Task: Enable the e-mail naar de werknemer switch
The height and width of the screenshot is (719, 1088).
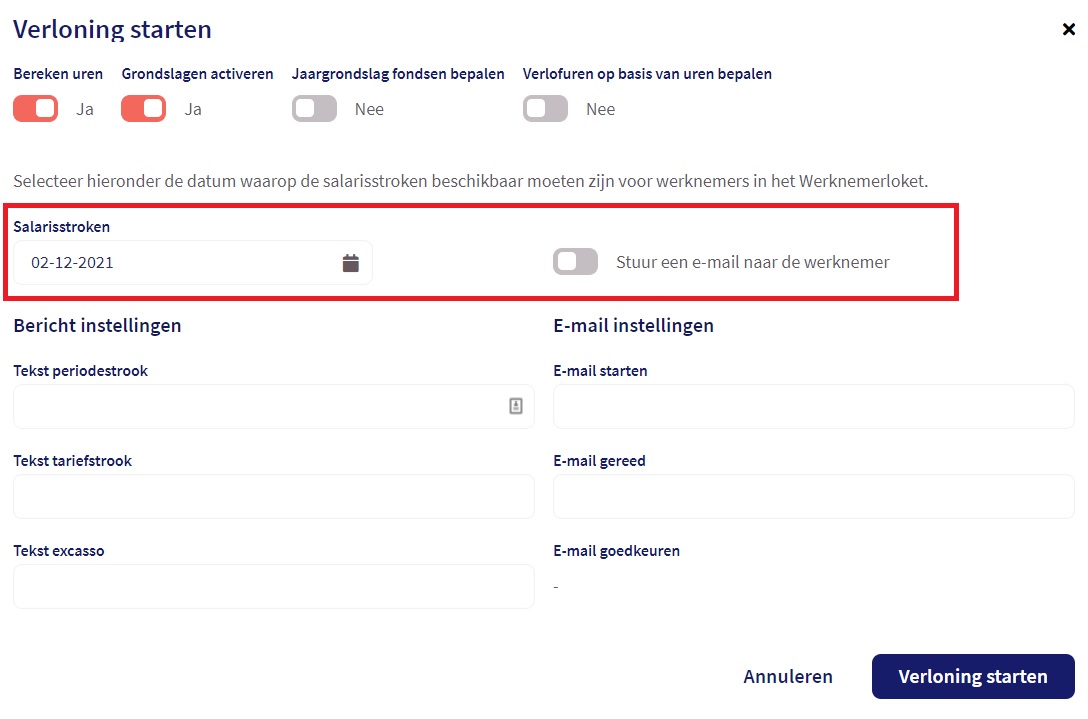Action: (x=575, y=262)
